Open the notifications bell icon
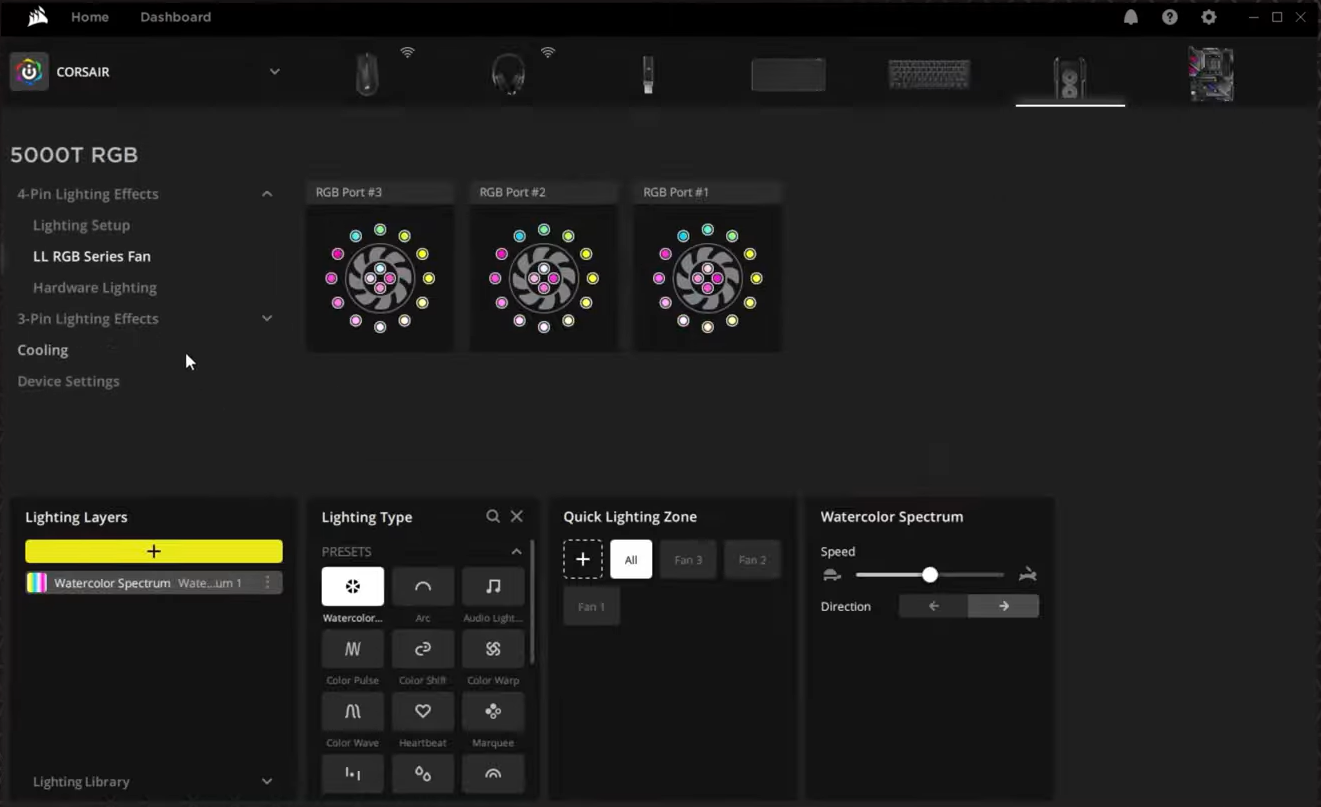 (x=1131, y=17)
